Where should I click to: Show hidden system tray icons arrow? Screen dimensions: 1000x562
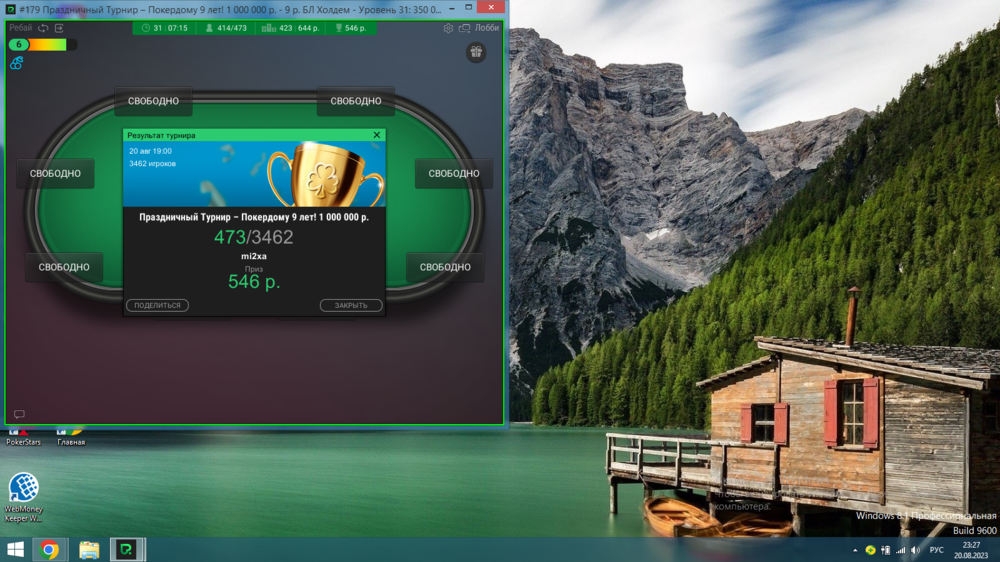tap(855, 550)
